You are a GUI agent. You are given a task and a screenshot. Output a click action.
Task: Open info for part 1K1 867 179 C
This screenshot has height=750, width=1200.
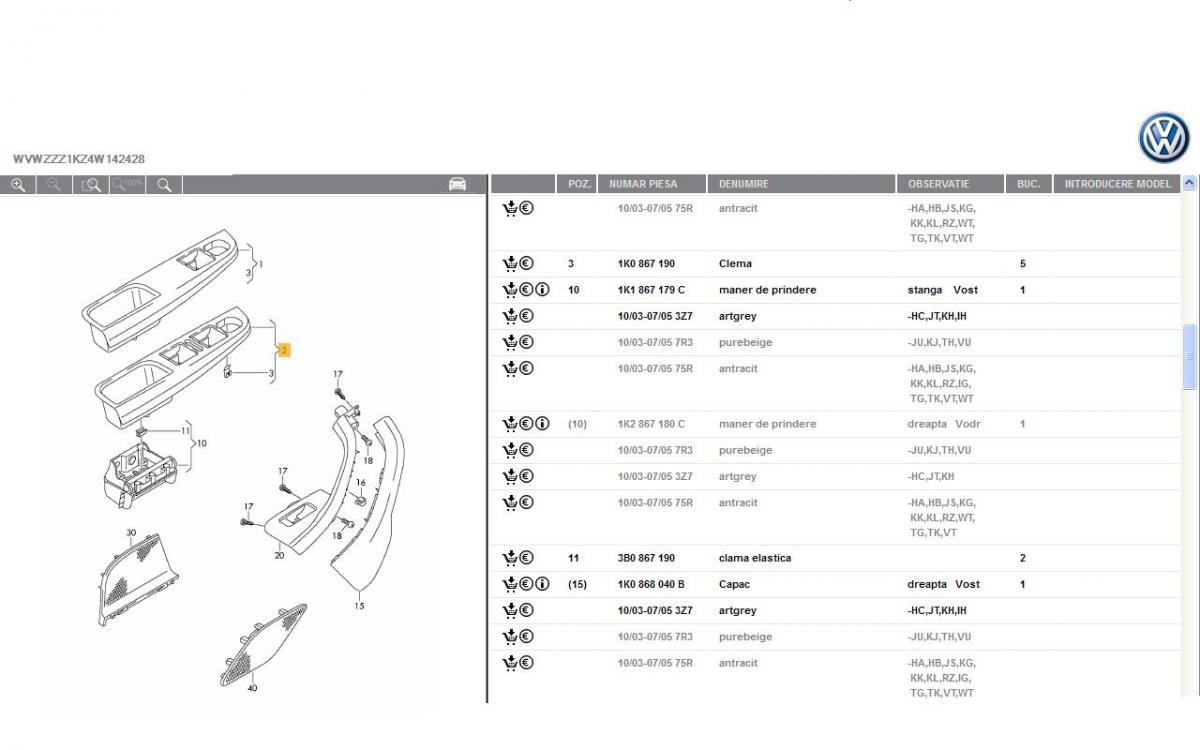(x=542, y=290)
